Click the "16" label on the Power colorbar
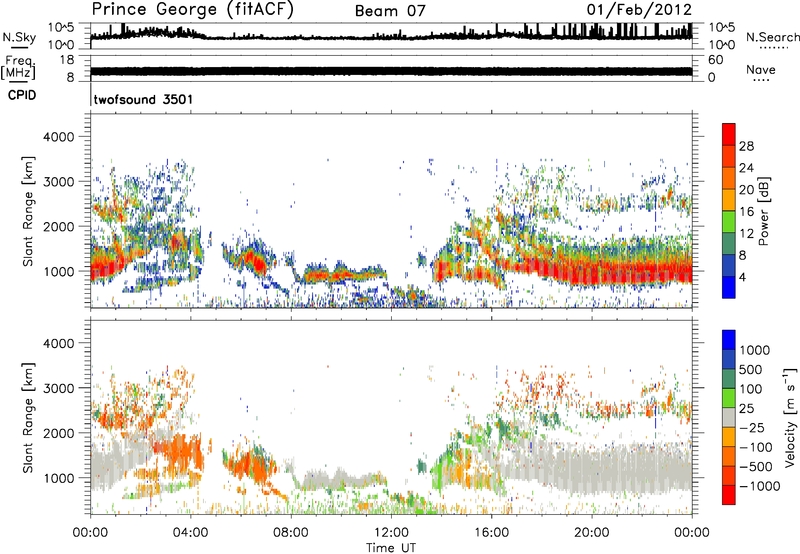 tap(746, 212)
